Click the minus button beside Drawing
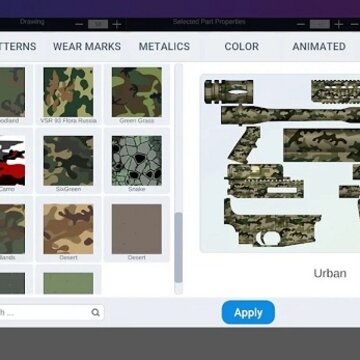Viewport: 360px width, 360px height. tap(79, 24)
